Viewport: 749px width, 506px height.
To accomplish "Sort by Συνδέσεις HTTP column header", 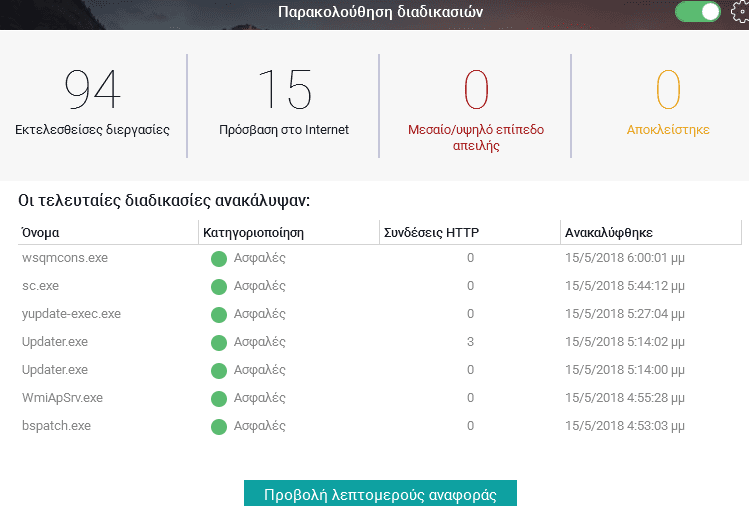I will [x=470, y=233].
